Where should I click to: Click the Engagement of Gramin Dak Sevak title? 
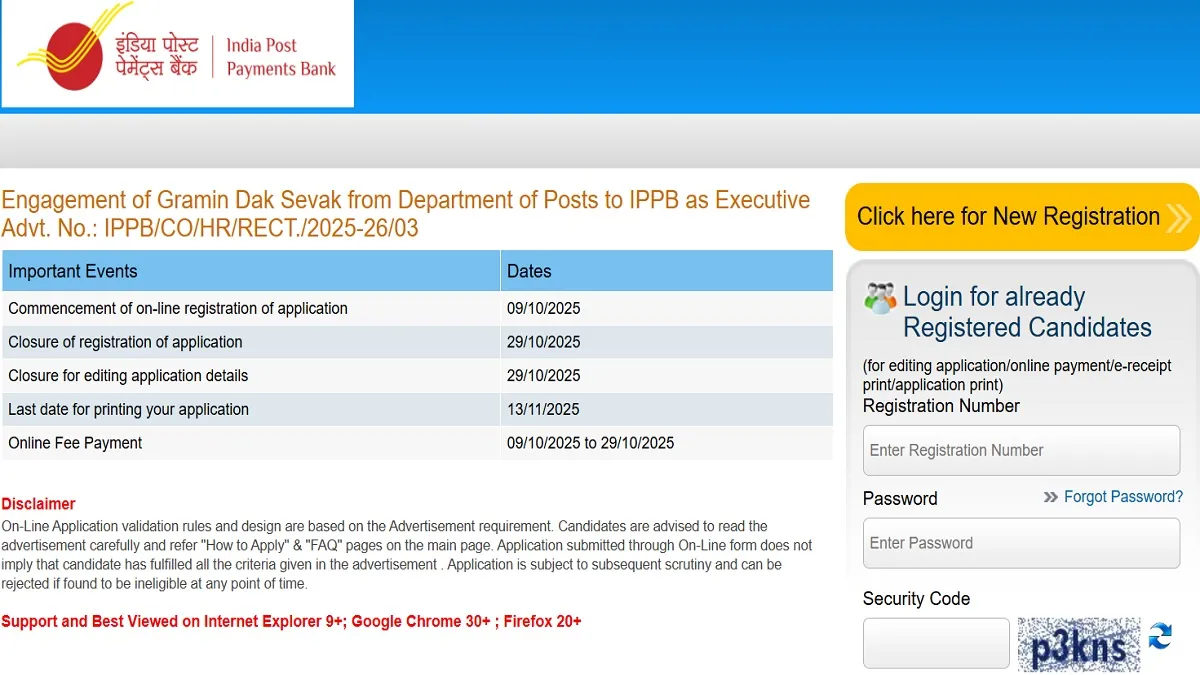click(405, 200)
